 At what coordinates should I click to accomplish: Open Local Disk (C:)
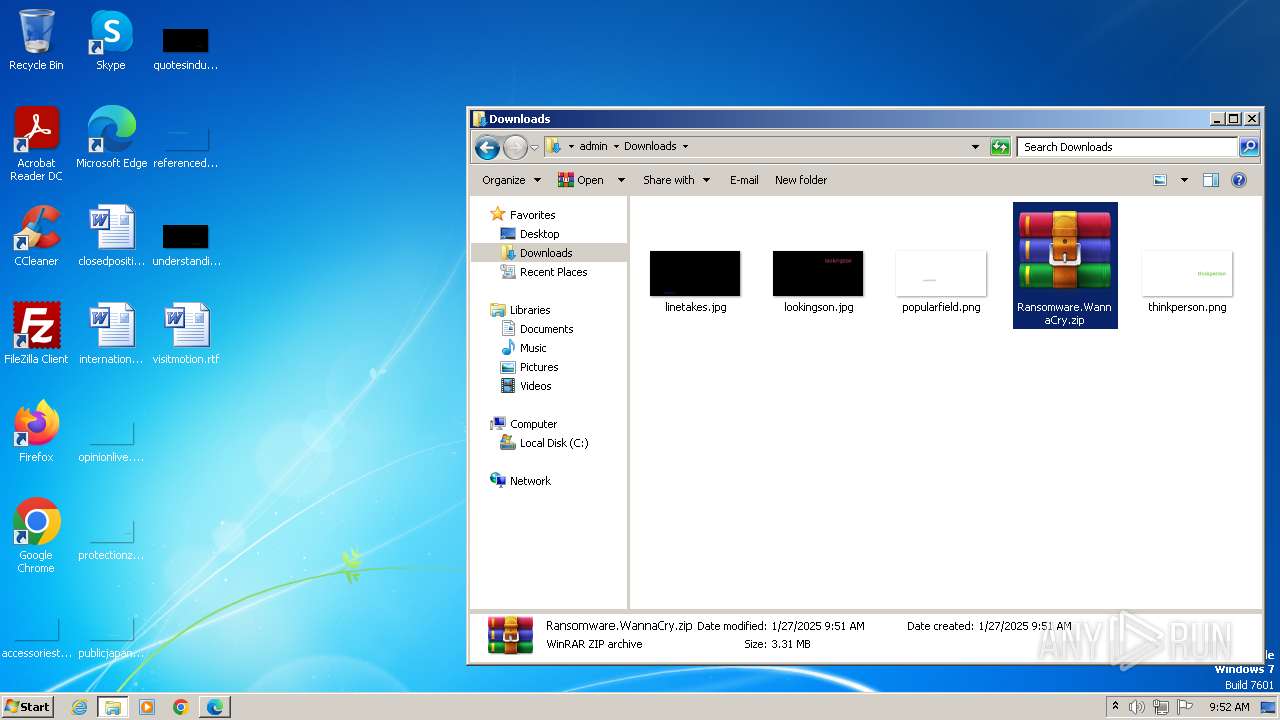click(x=554, y=443)
